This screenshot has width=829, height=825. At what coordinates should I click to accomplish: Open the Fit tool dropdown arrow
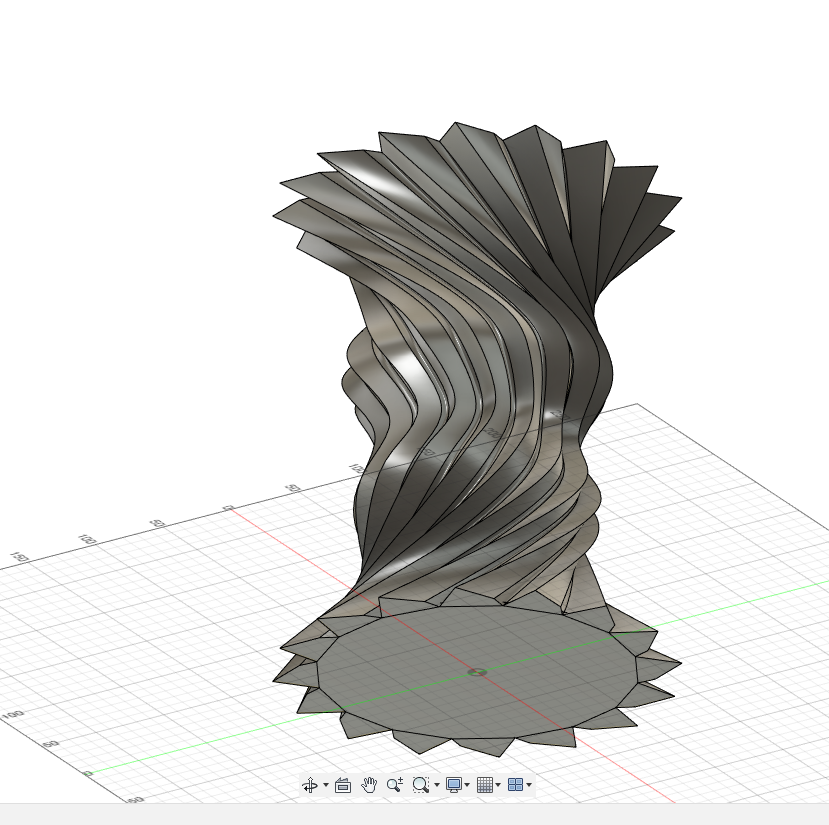click(x=436, y=786)
